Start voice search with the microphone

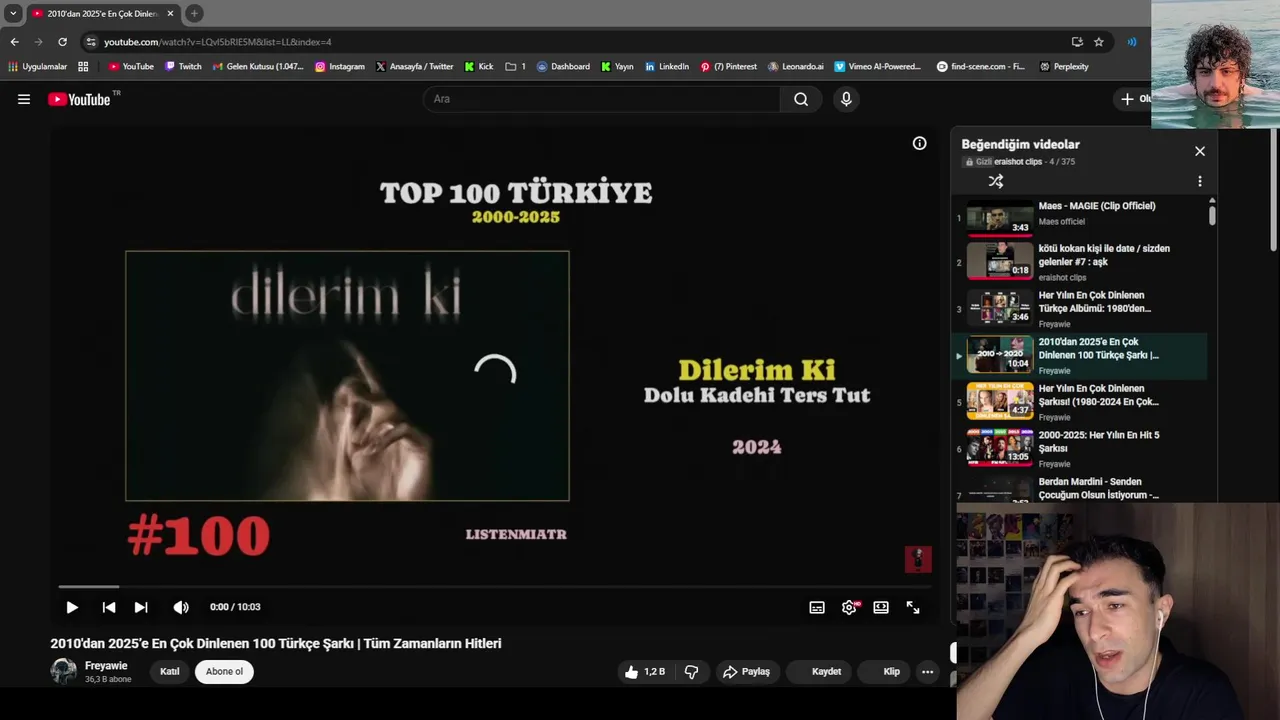846,99
